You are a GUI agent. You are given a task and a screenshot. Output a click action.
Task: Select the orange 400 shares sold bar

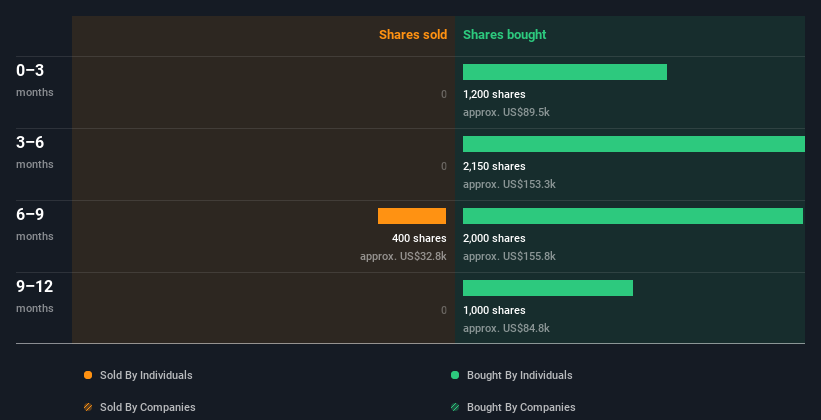pos(412,216)
